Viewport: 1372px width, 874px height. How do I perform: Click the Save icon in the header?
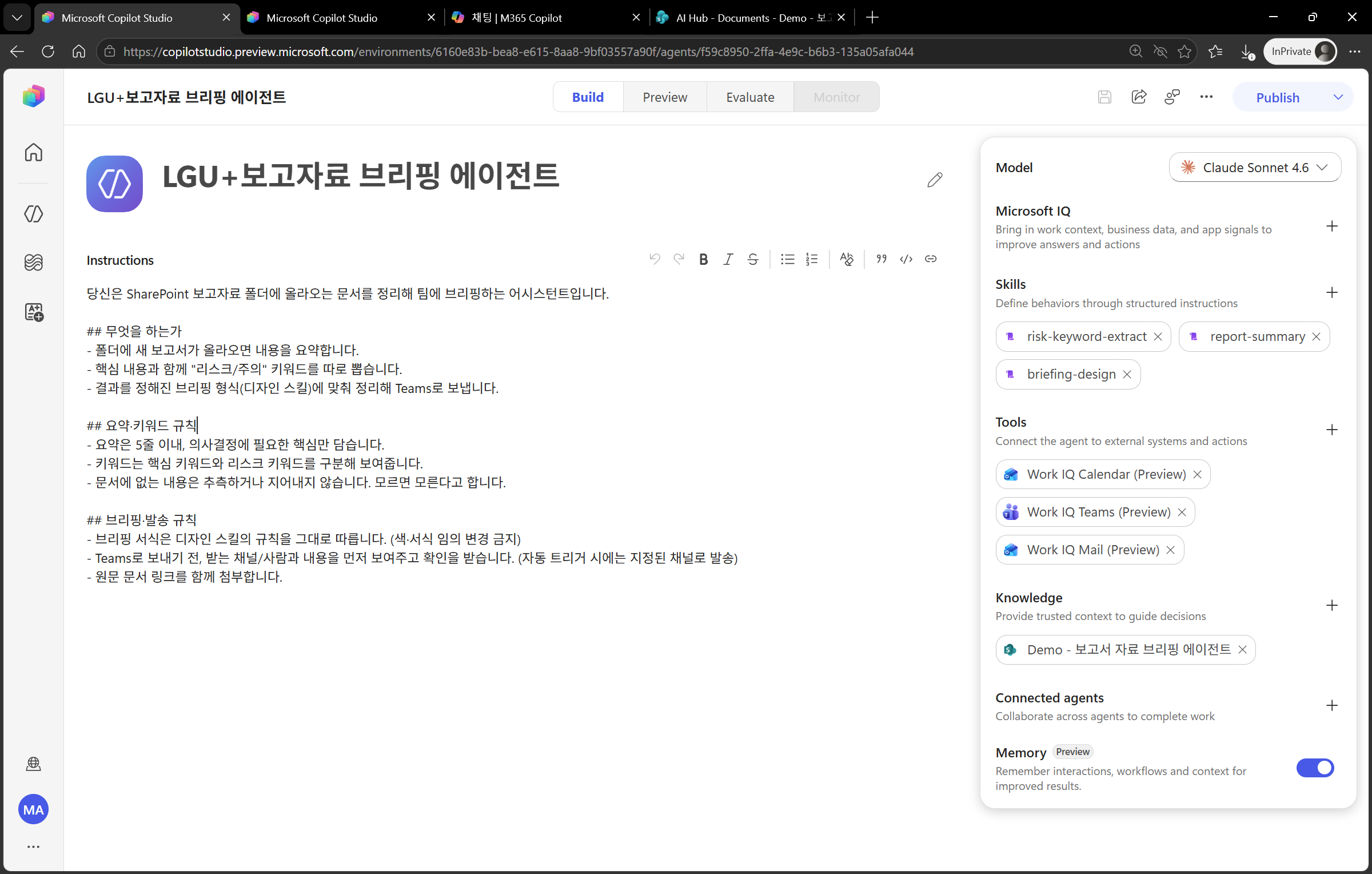[1104, 97]
